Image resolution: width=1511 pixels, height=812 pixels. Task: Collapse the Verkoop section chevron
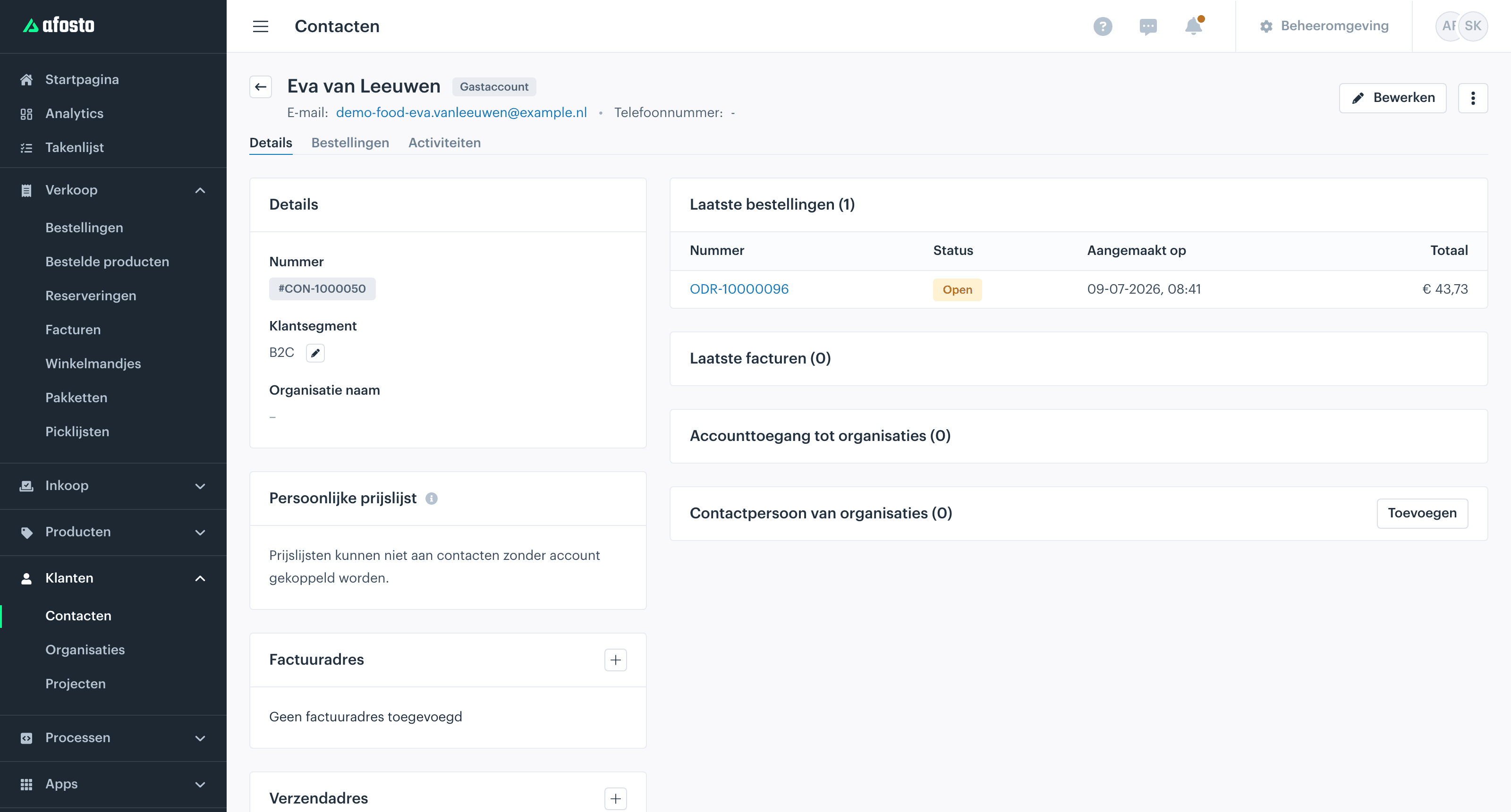[200, 191]
